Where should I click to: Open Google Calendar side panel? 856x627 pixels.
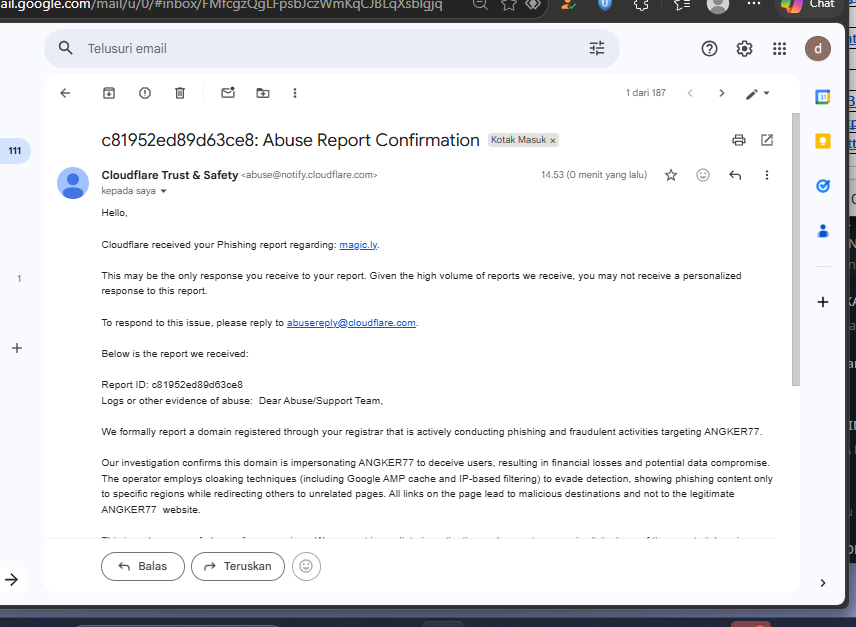click(x=823, y=97)
